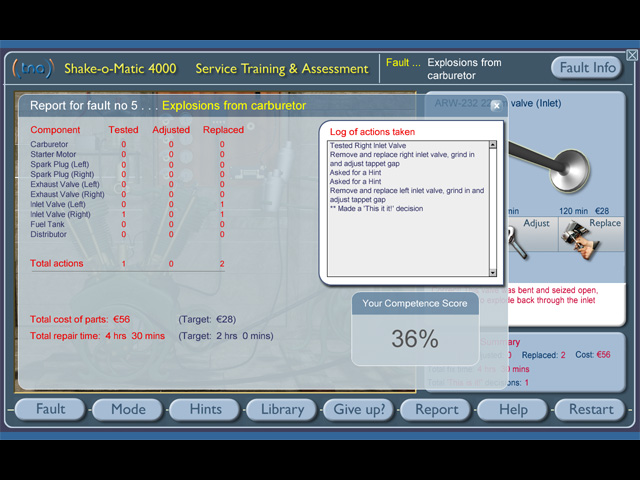Open the Report button
Image resolution: width=640 pixels, height=480 pixels.
pos(436,409)
